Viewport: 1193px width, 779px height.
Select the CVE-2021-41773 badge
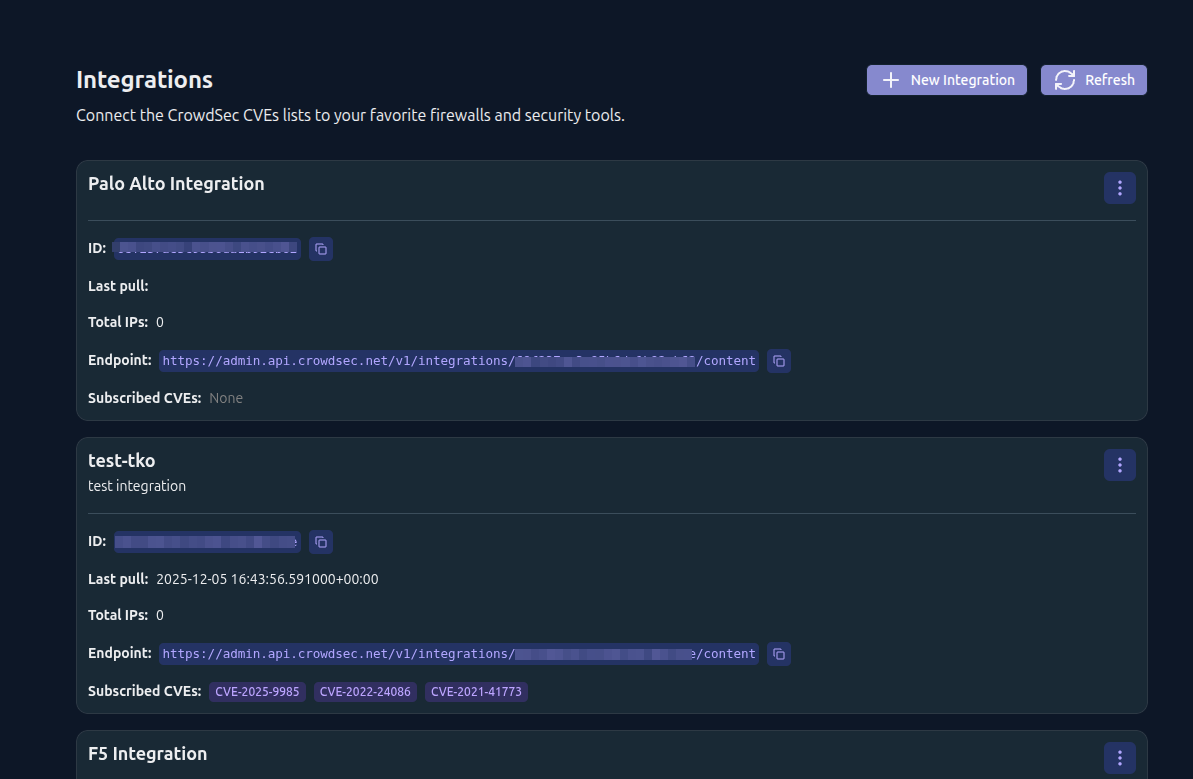[x=476, y=691]
